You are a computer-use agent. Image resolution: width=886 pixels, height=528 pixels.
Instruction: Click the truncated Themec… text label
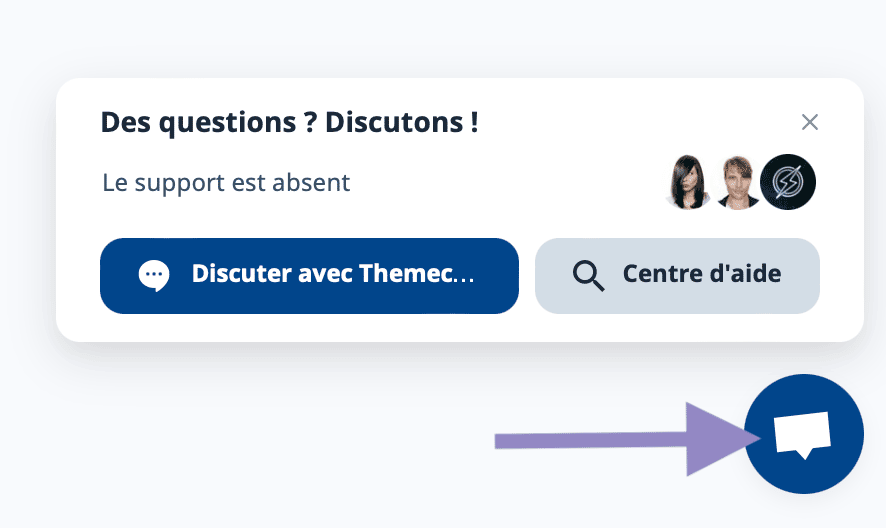coord(417,274)
